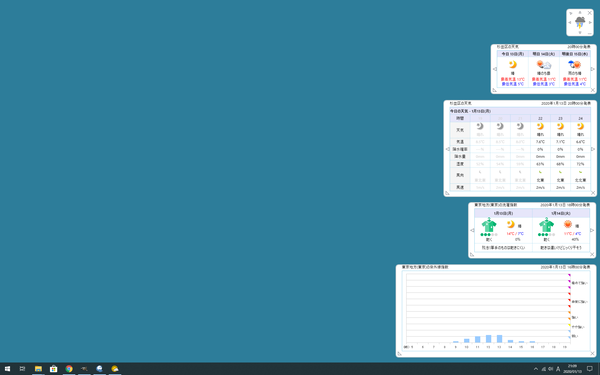The height and width of the screenshot is (375, 600).
Task: Select the 今日 column header in the three-day forecast
Action: click(x=513, y=54)
